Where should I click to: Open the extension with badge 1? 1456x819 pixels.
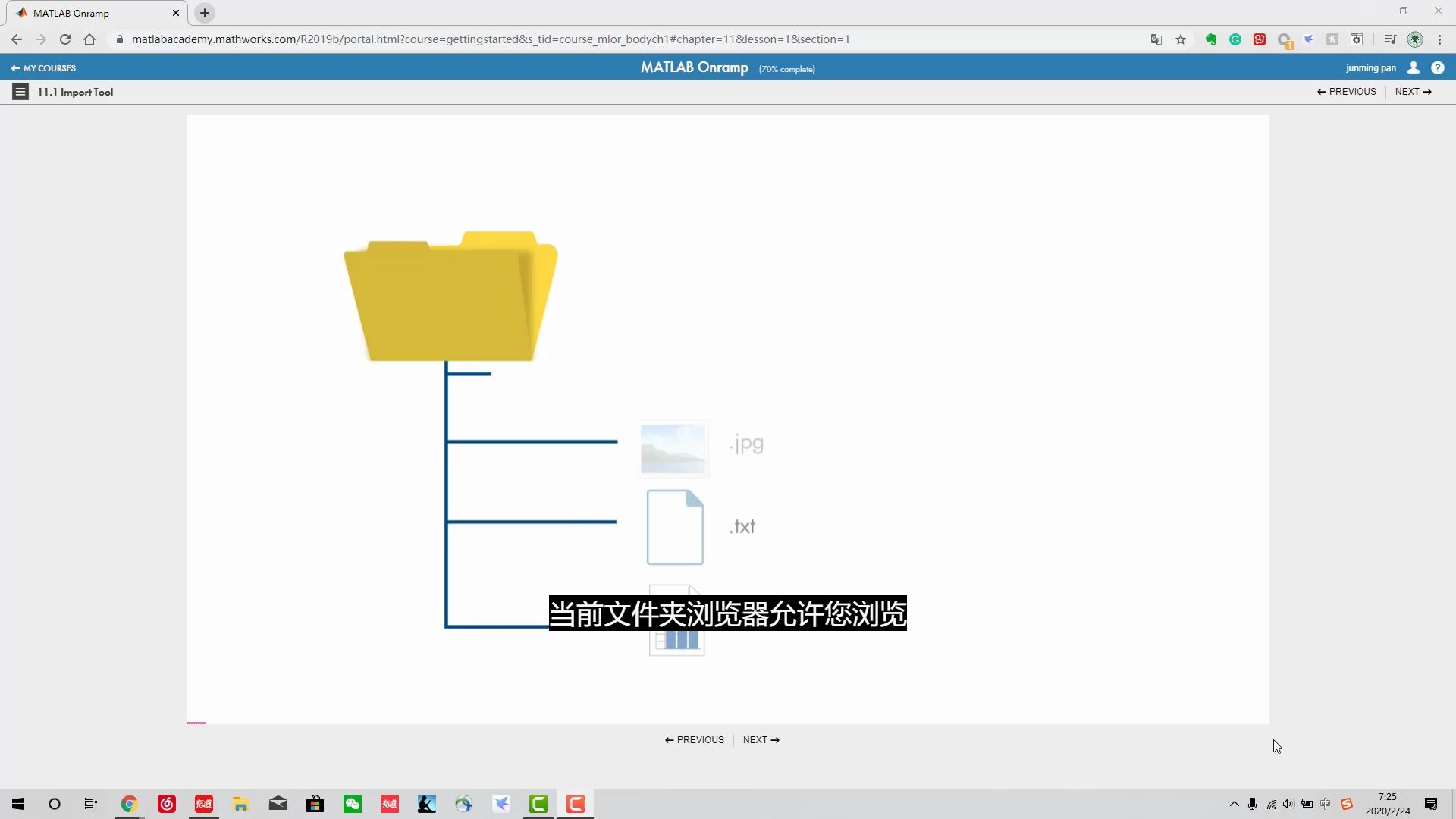[1285, 40]
